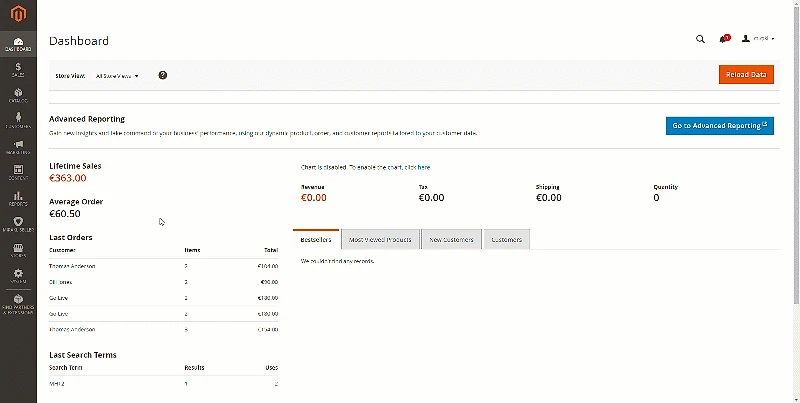Click the Dashboard page title
800x403 pixels.
point(79,41)
